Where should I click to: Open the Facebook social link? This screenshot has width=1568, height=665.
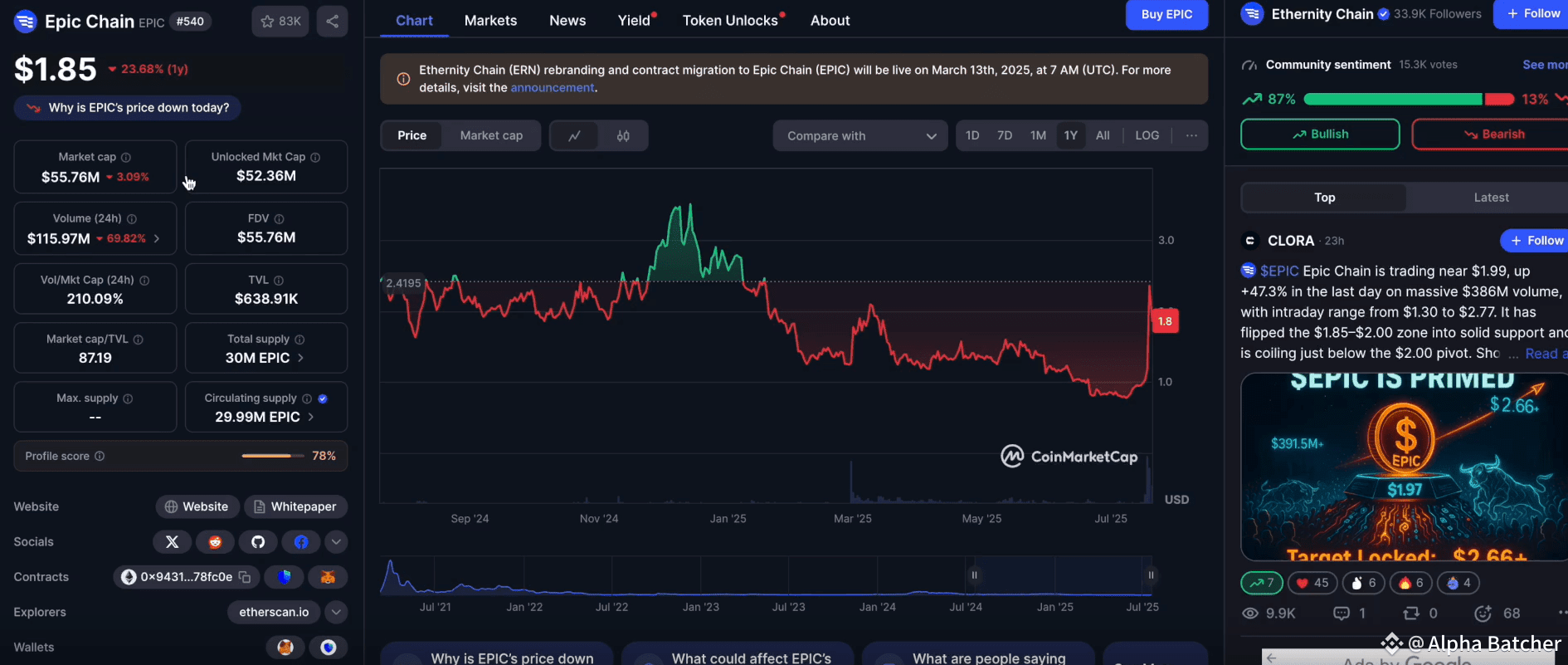(x=301, y=542)
